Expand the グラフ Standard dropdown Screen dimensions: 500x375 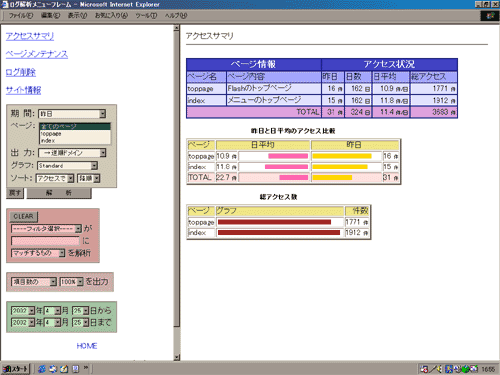pos(68,166)
